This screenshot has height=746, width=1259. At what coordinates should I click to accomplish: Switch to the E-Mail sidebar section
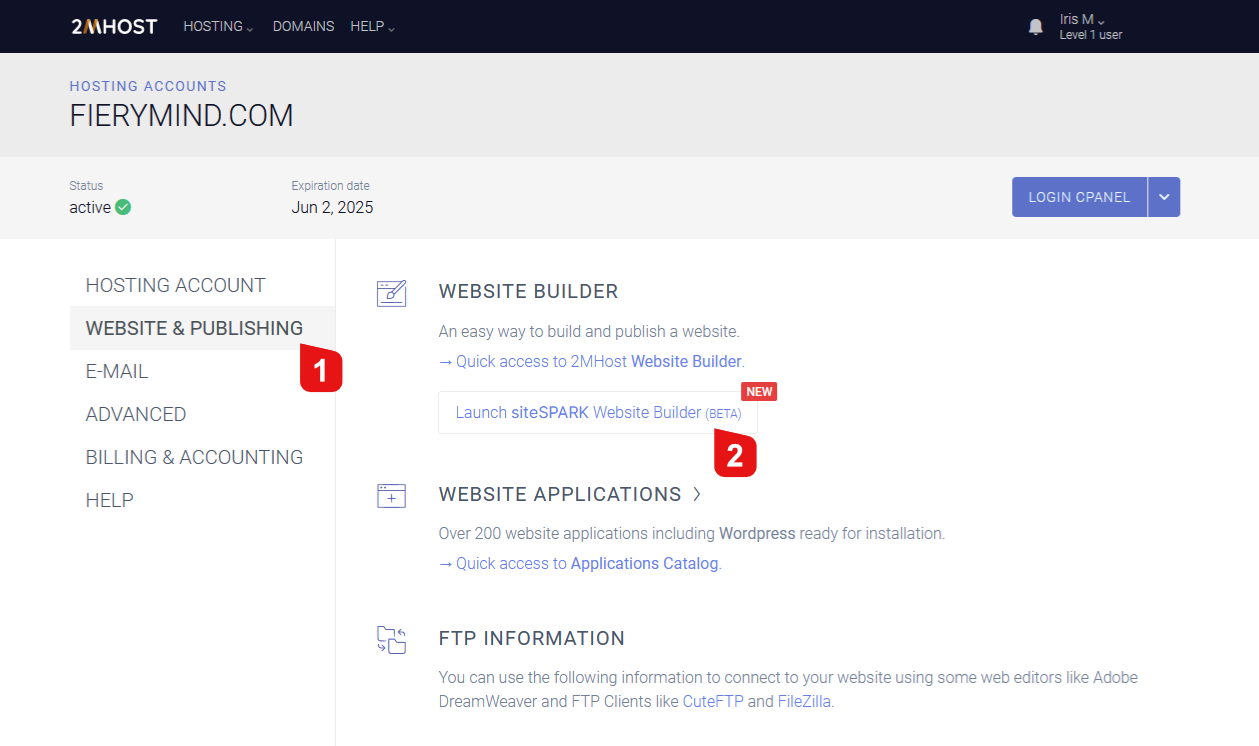tap(117, 371)
